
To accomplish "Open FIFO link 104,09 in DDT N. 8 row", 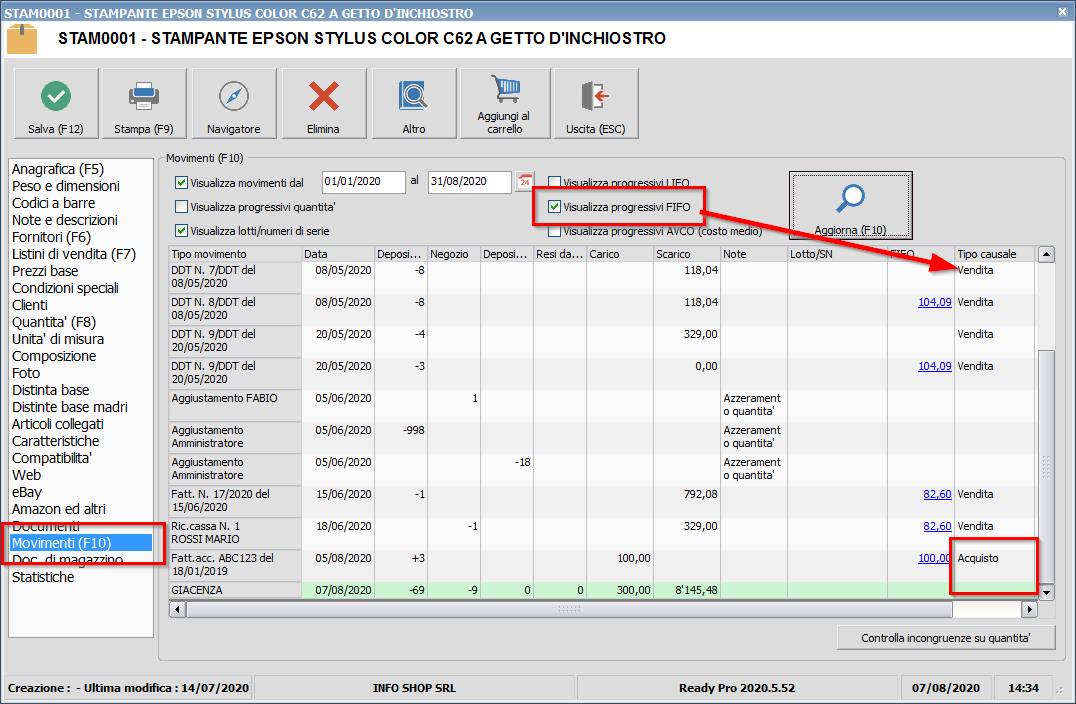I will point(935,302).
